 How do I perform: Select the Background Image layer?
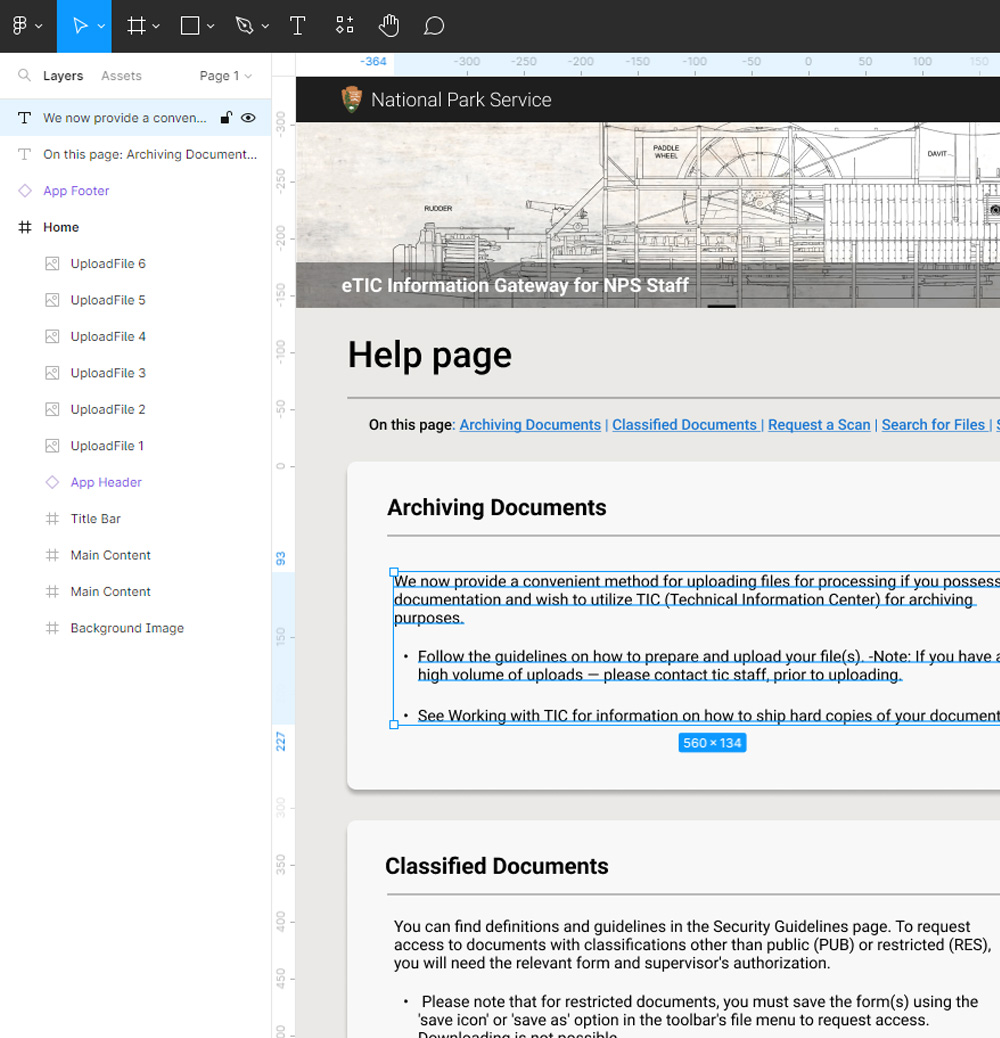coord(135,628)
